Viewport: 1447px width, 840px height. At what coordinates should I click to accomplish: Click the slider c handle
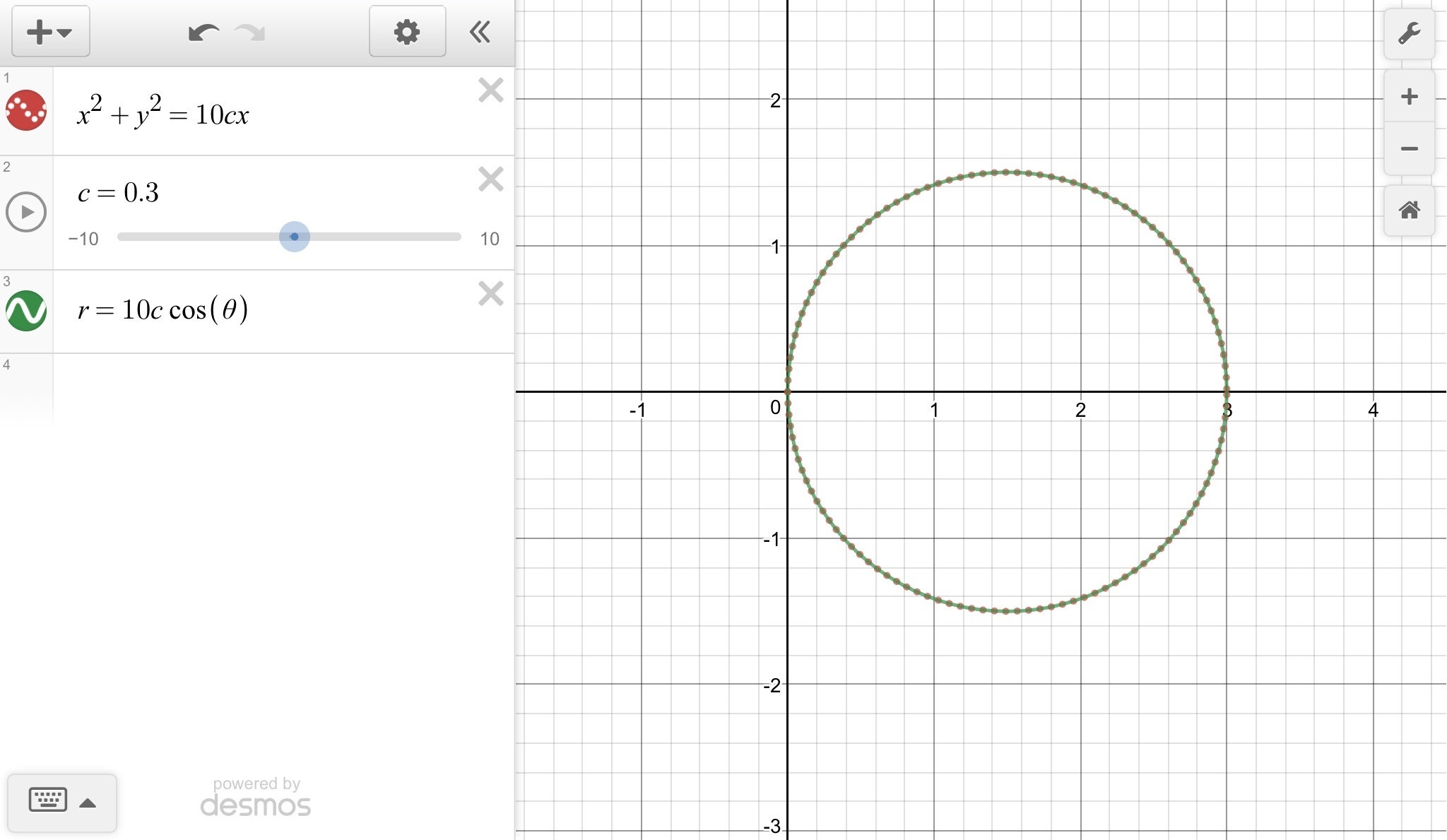294,237
